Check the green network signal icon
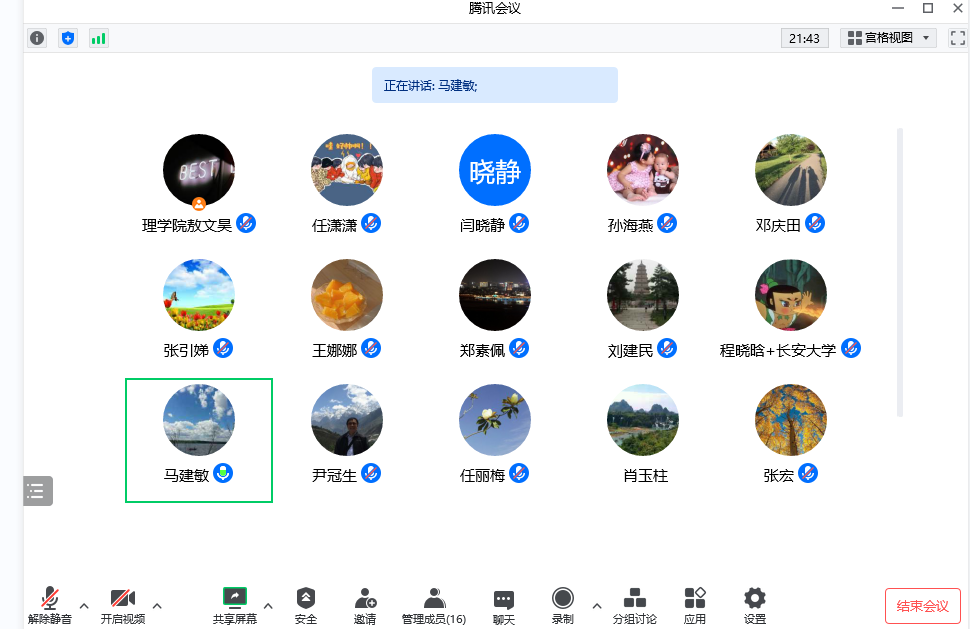 [98, 38]
